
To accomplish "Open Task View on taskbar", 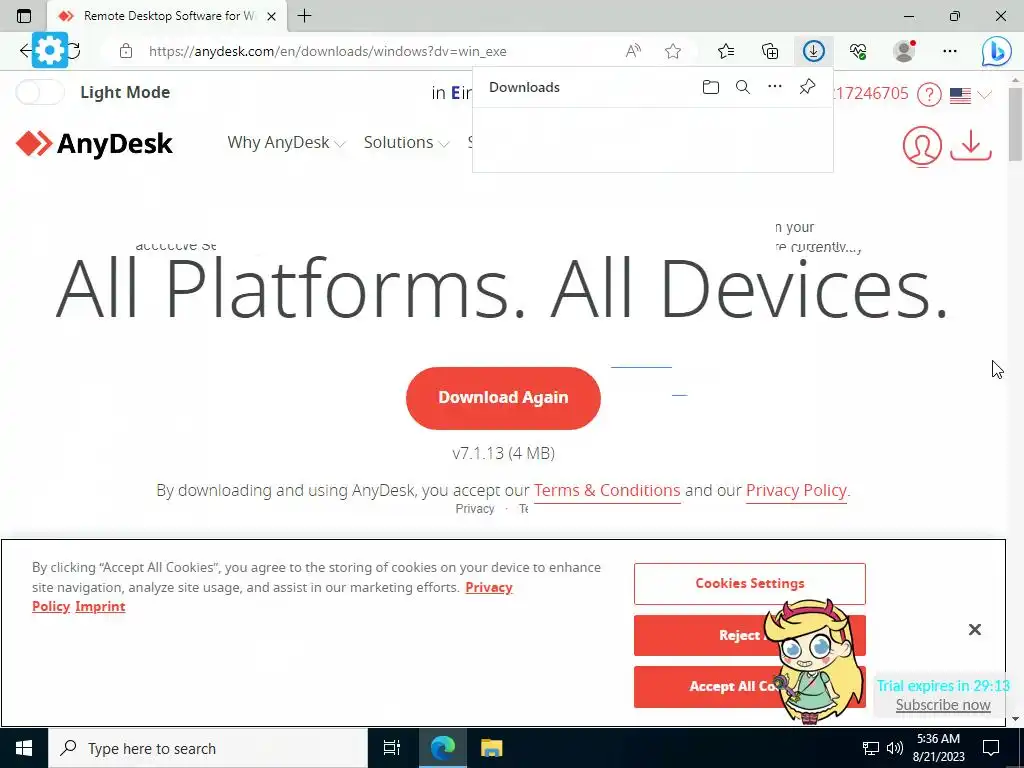I will (x=392, y=748).
